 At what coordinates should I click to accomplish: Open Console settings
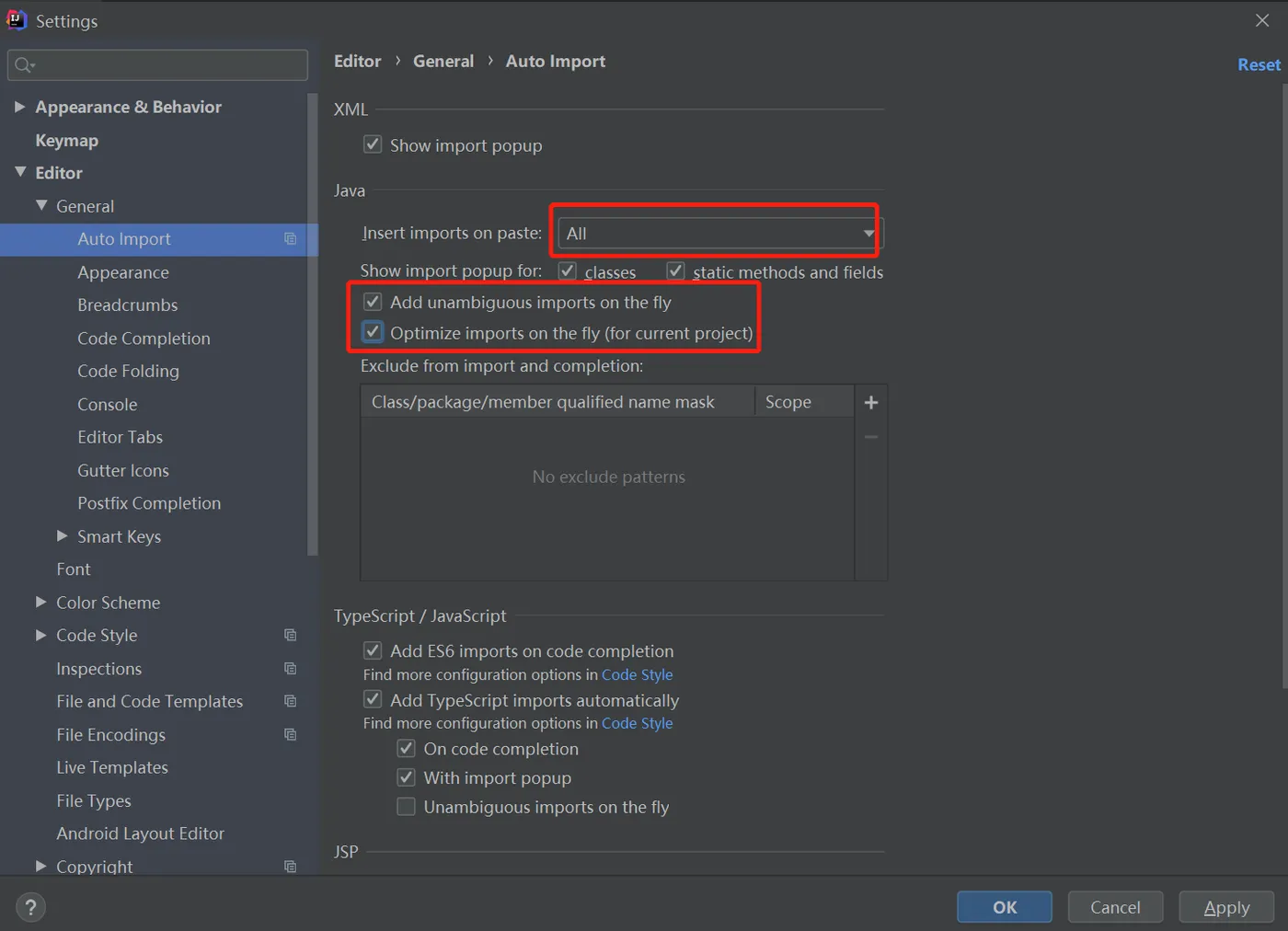coord(108,405)
